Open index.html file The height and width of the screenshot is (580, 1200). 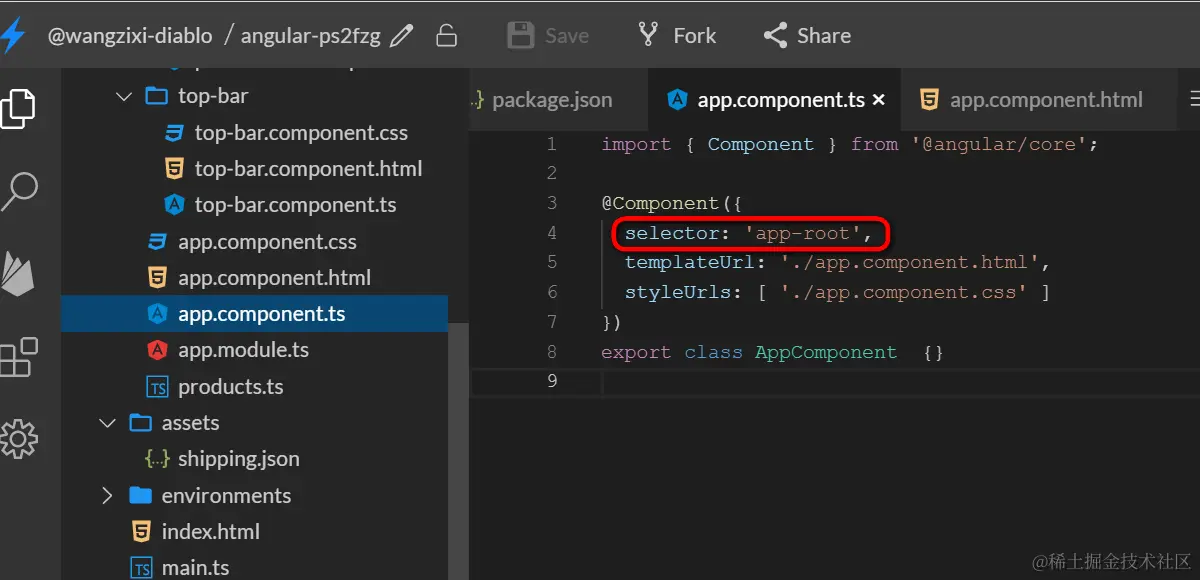tap(210, 532)
